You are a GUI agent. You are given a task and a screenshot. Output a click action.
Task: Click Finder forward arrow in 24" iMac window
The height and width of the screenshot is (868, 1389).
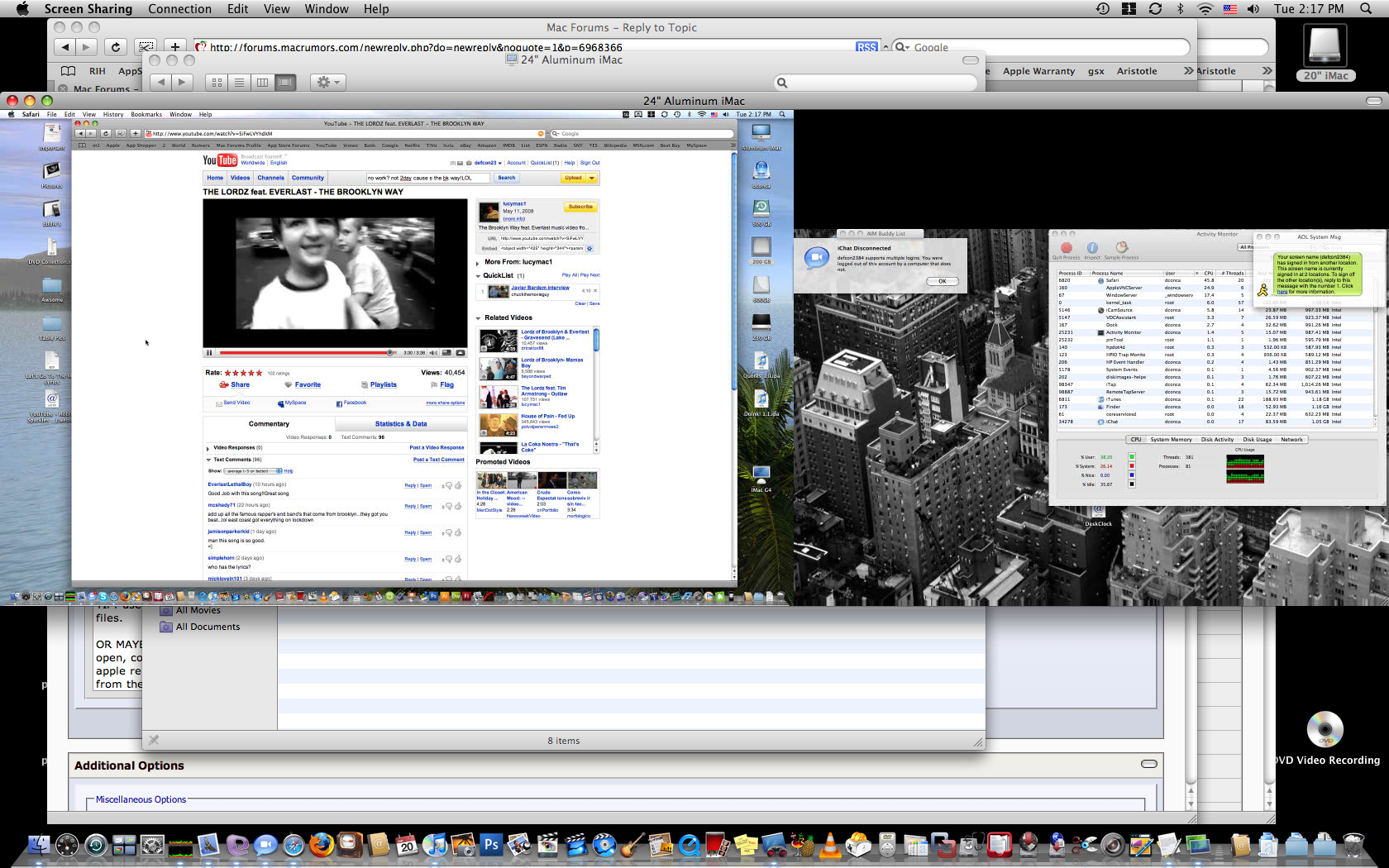pyautogui.click(x=182, y=83)
